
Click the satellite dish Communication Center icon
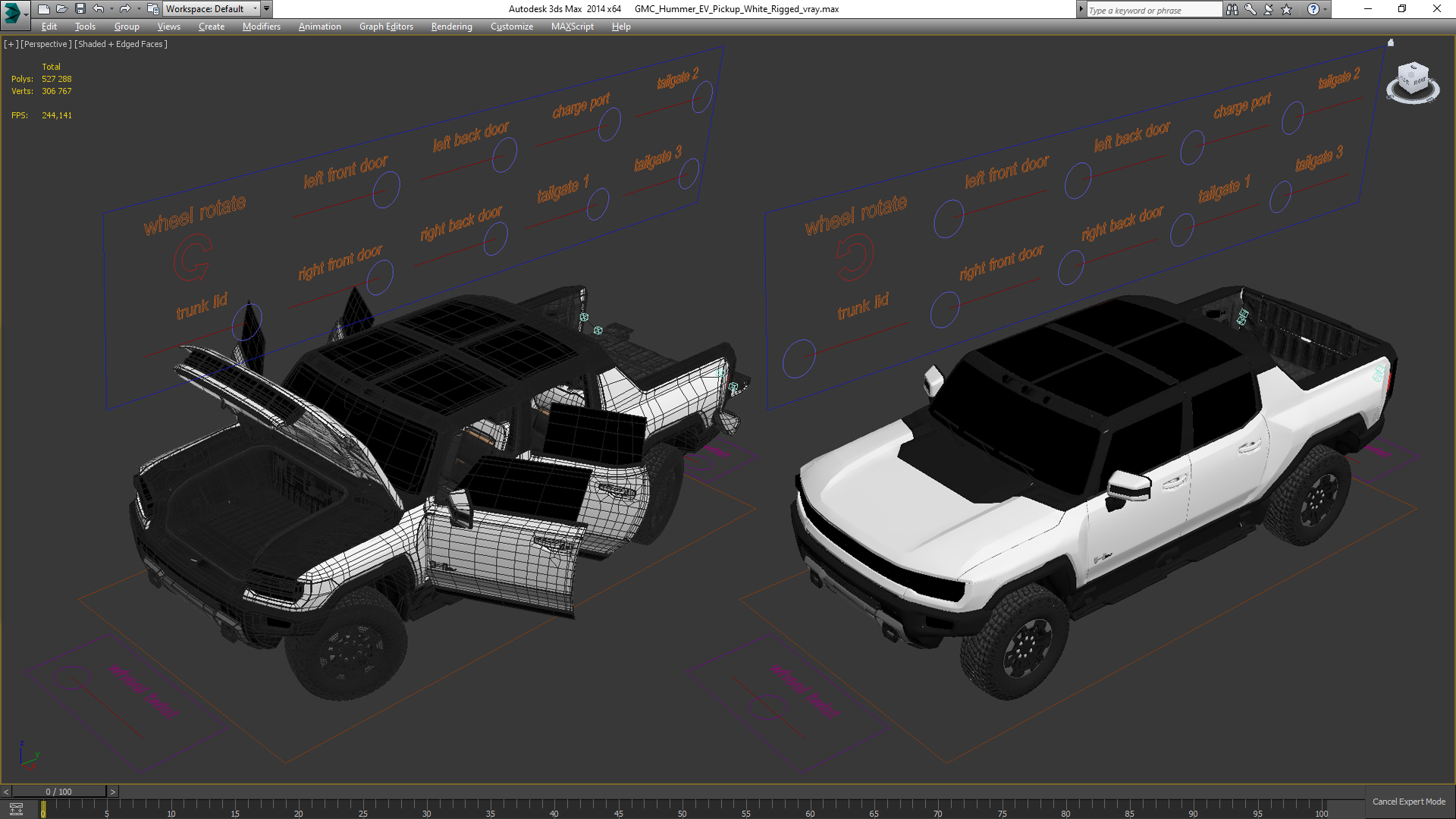[1269, 9]
